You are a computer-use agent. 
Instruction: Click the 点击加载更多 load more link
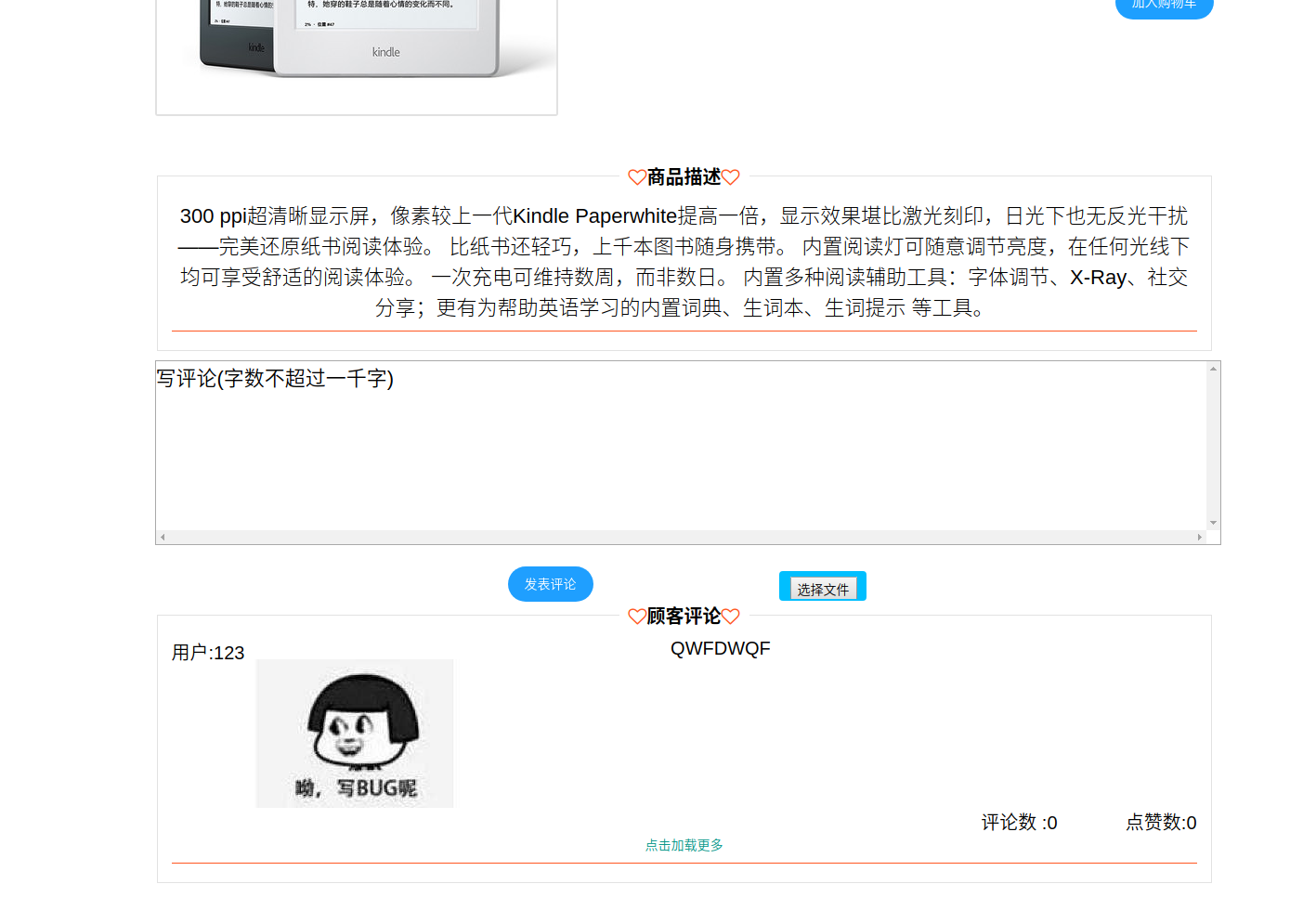[684, 845]
